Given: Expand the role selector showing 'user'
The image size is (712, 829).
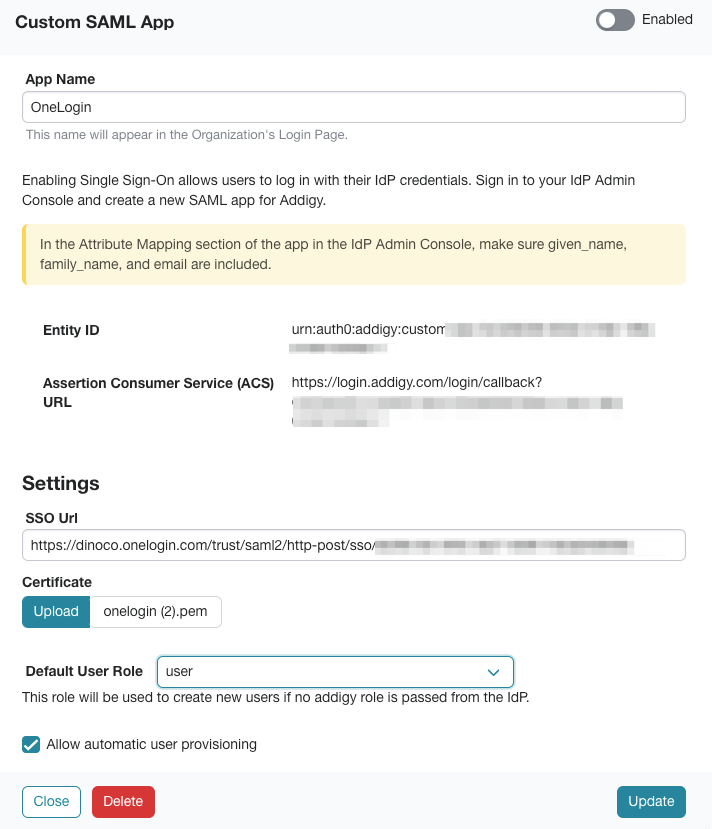Looking at the screenshot, I should (333, 671).
